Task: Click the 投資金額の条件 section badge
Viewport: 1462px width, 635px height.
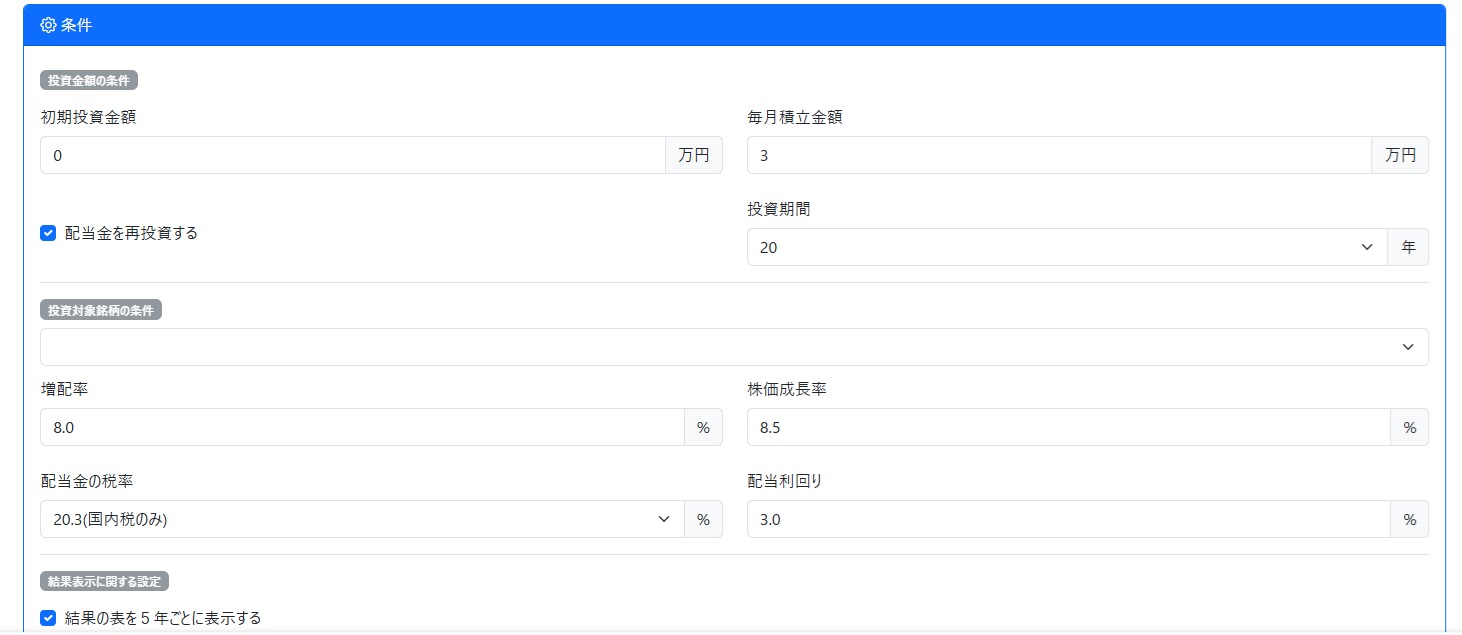Action: (88, 81)
